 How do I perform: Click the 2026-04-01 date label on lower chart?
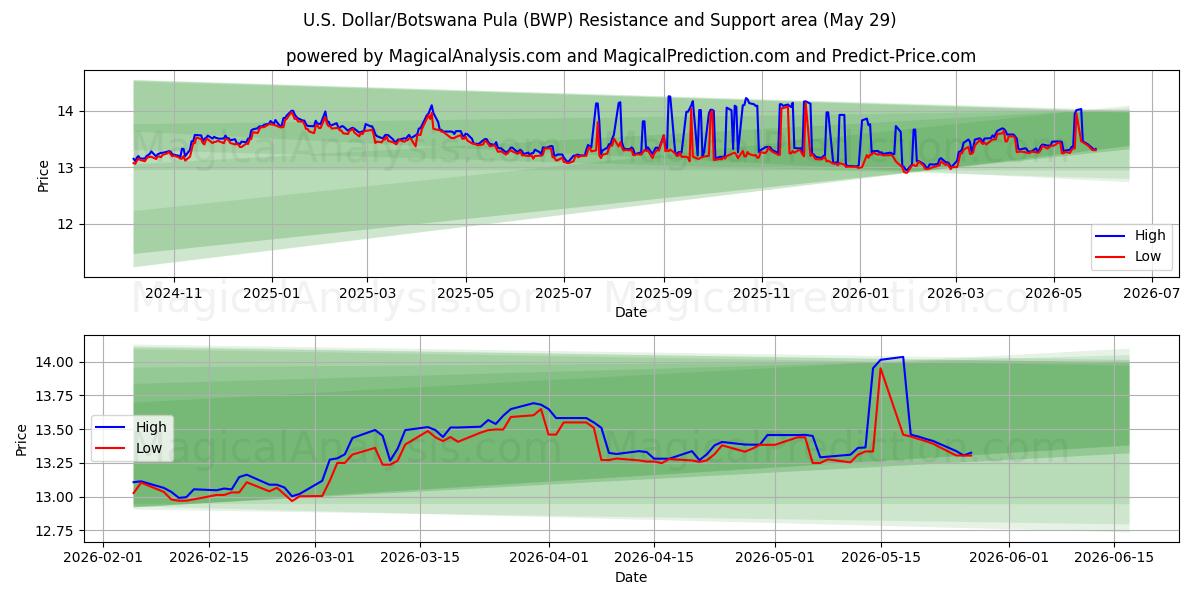pyautogui.click(x=550, y=559)
